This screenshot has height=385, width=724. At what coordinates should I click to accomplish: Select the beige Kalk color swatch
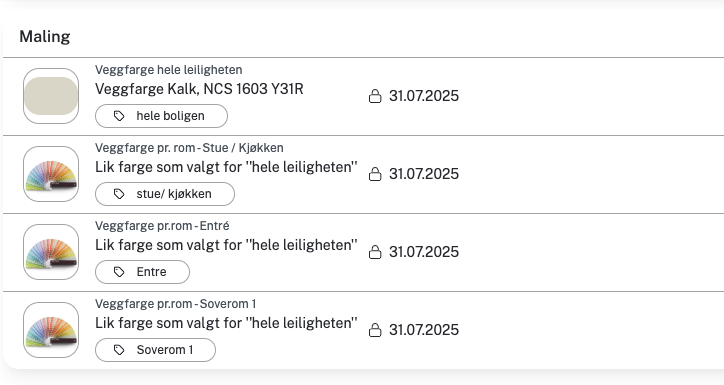point(51,96)
